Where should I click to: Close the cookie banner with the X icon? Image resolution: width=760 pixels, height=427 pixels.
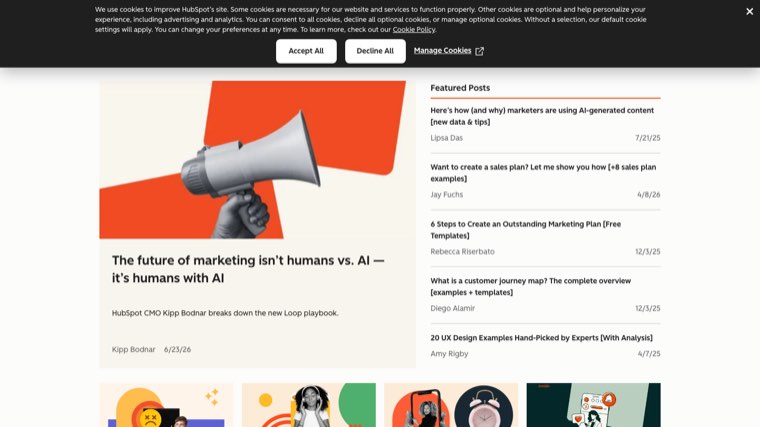[x=749, y=11]
